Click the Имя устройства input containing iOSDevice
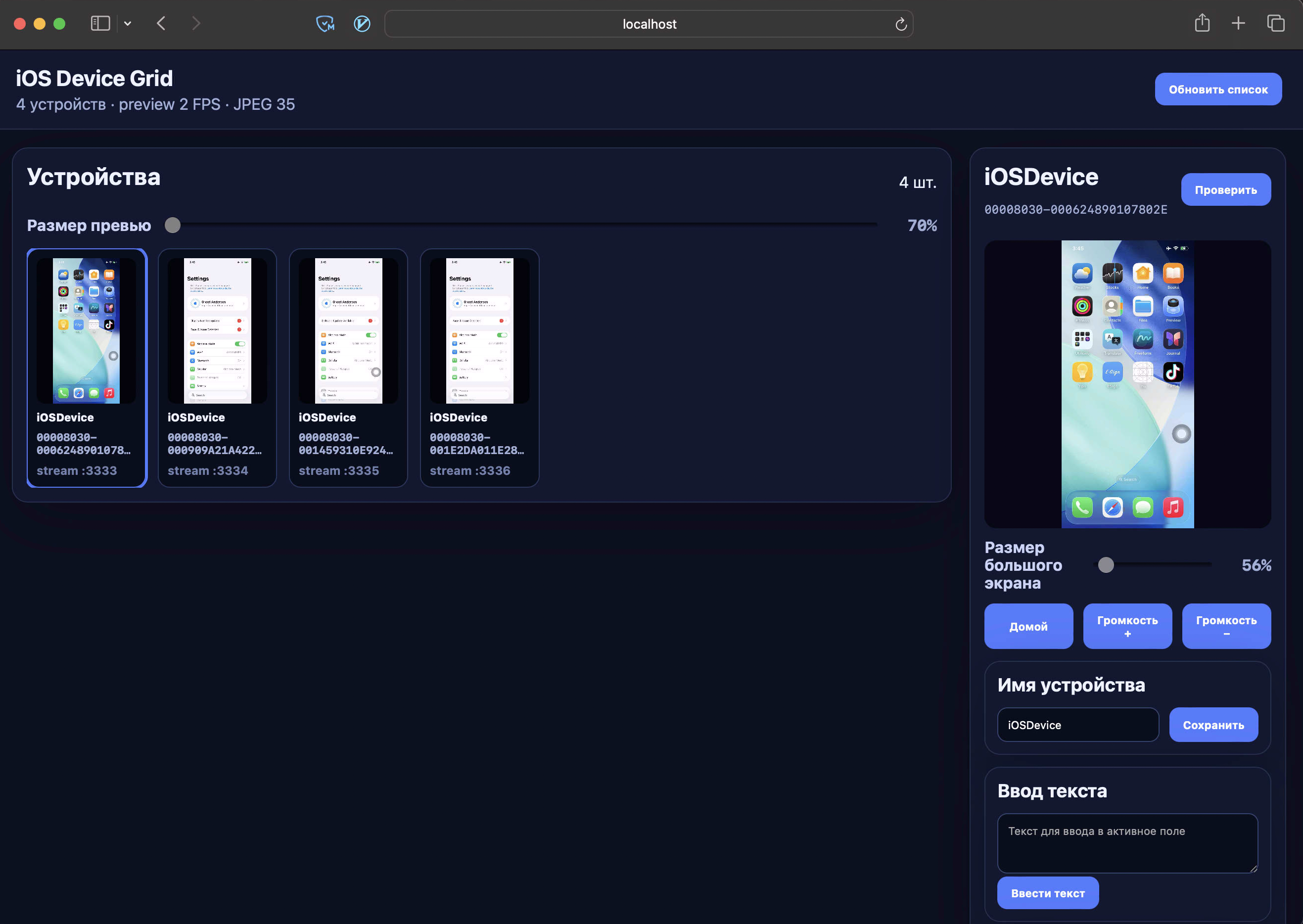This screenshot has height=924, width=1303. 1078,725
